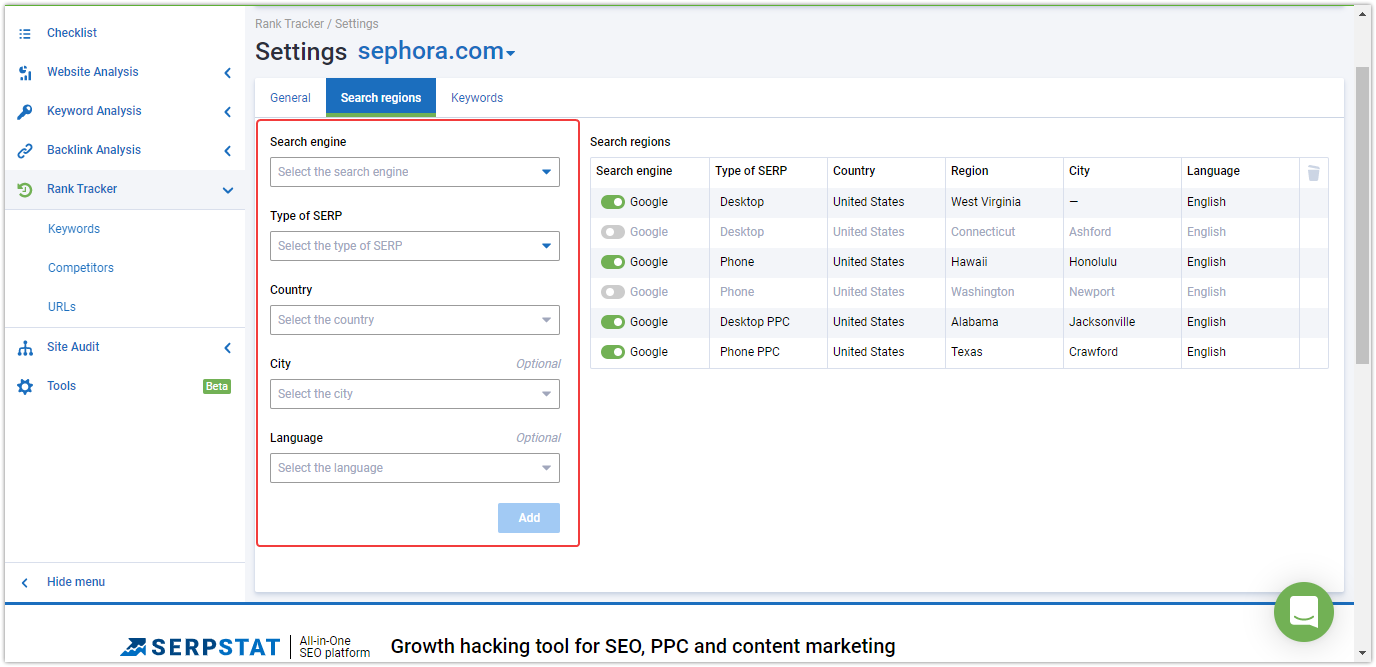Image resolution: width=1376 pixels, height=667 pixels.
Task: Click the West Virginia cell
Action: (x=986, y=202)
